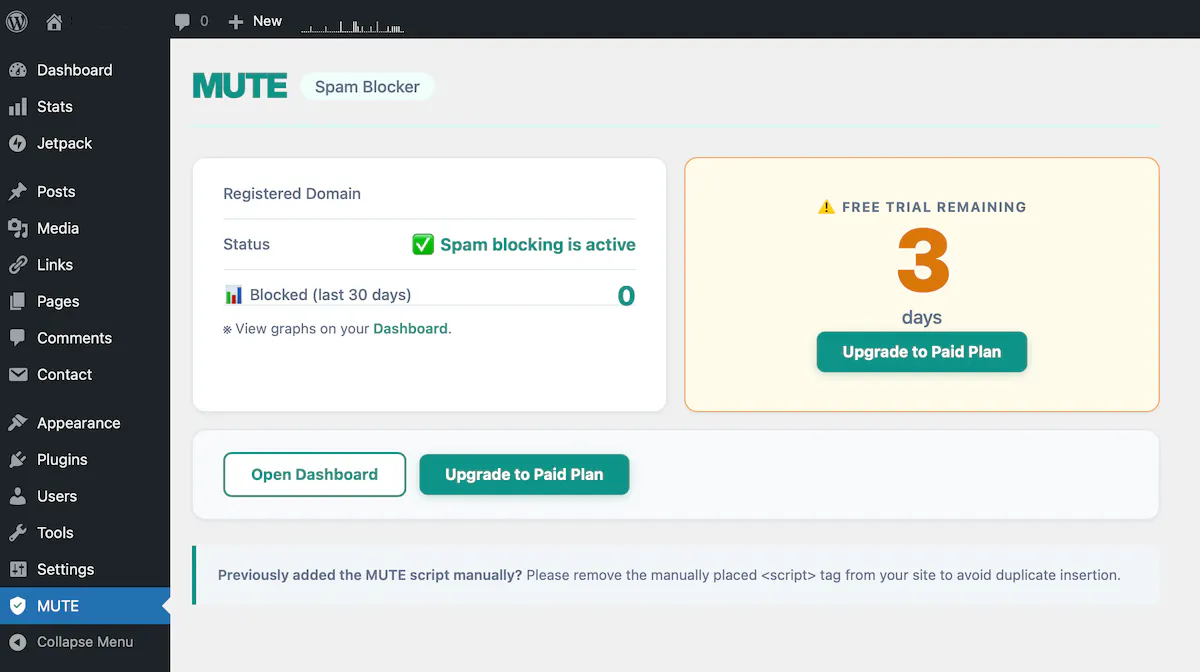This screenshot has height=672, width=1200.
Task: Click the home site icon
Action: coord(54,22)
